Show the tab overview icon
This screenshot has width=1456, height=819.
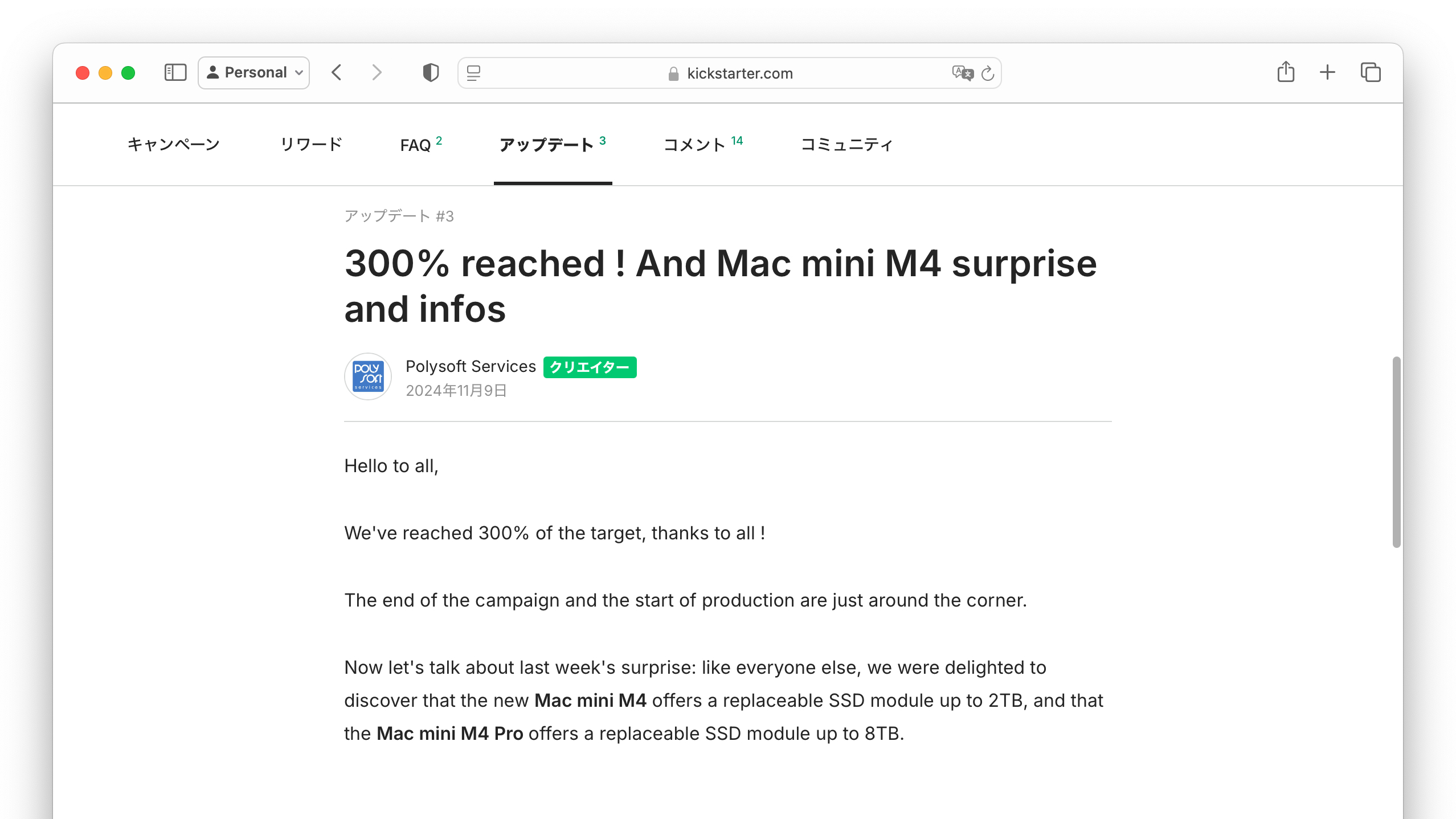tap(1371, 72)
